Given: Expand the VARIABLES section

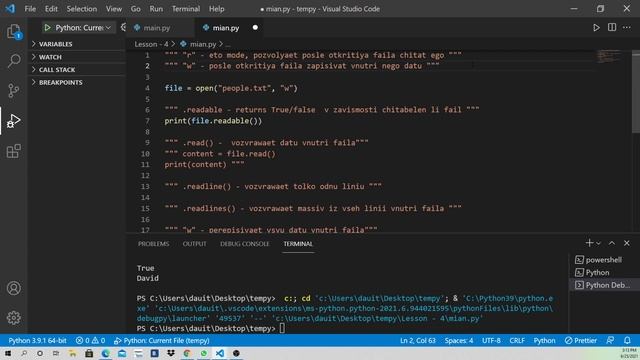Looking at the screenshot, I should [56, 44].
